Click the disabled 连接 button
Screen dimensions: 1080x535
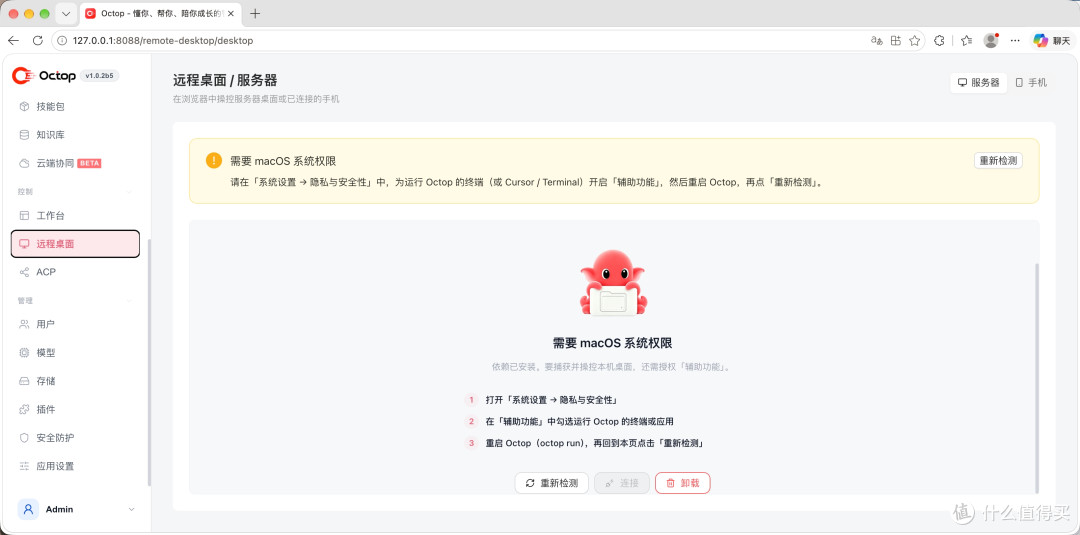(x=622, y=483)
